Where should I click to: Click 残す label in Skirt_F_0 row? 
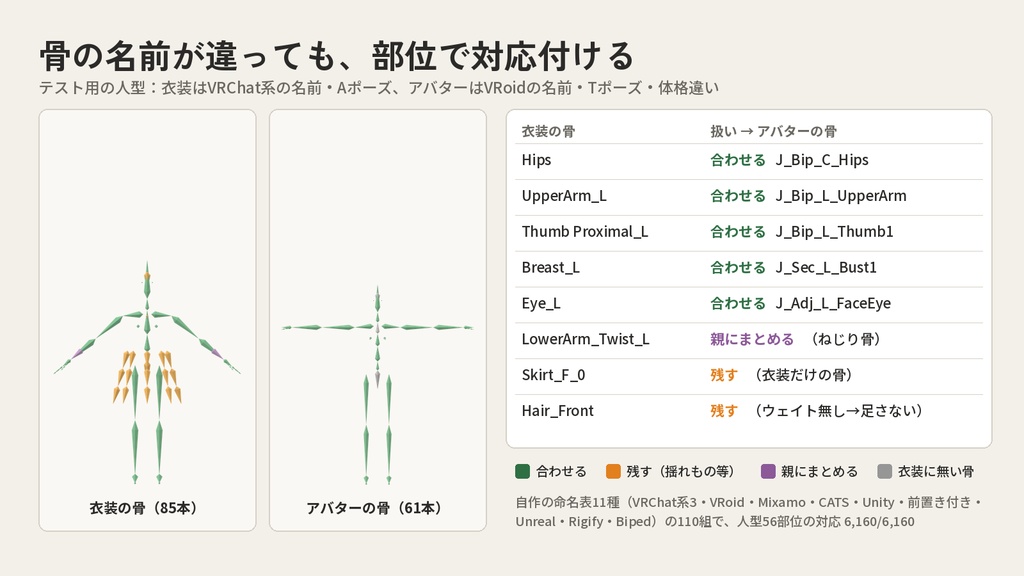(x=724, y=376)
